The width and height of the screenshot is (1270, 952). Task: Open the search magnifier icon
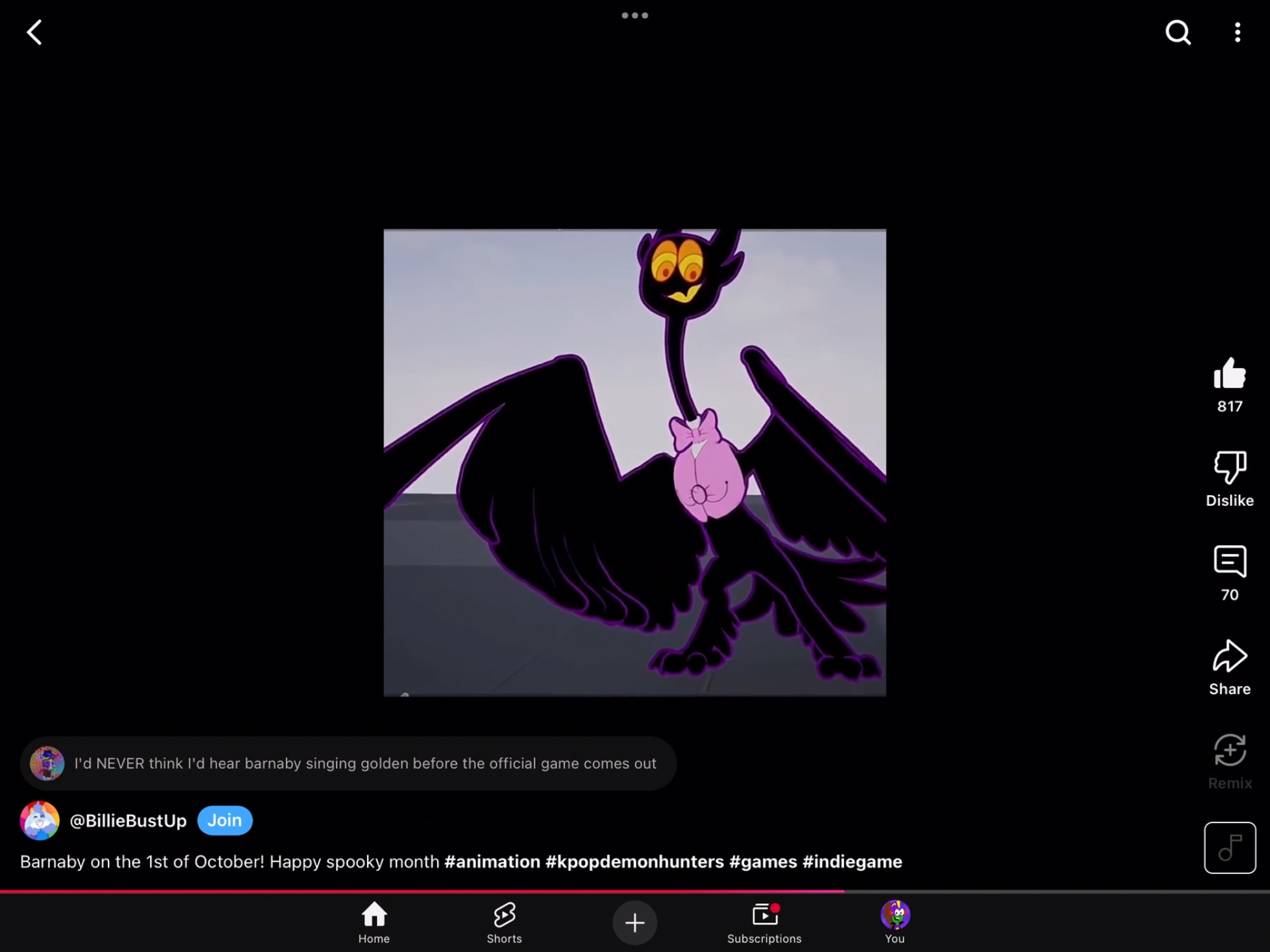1178,32
